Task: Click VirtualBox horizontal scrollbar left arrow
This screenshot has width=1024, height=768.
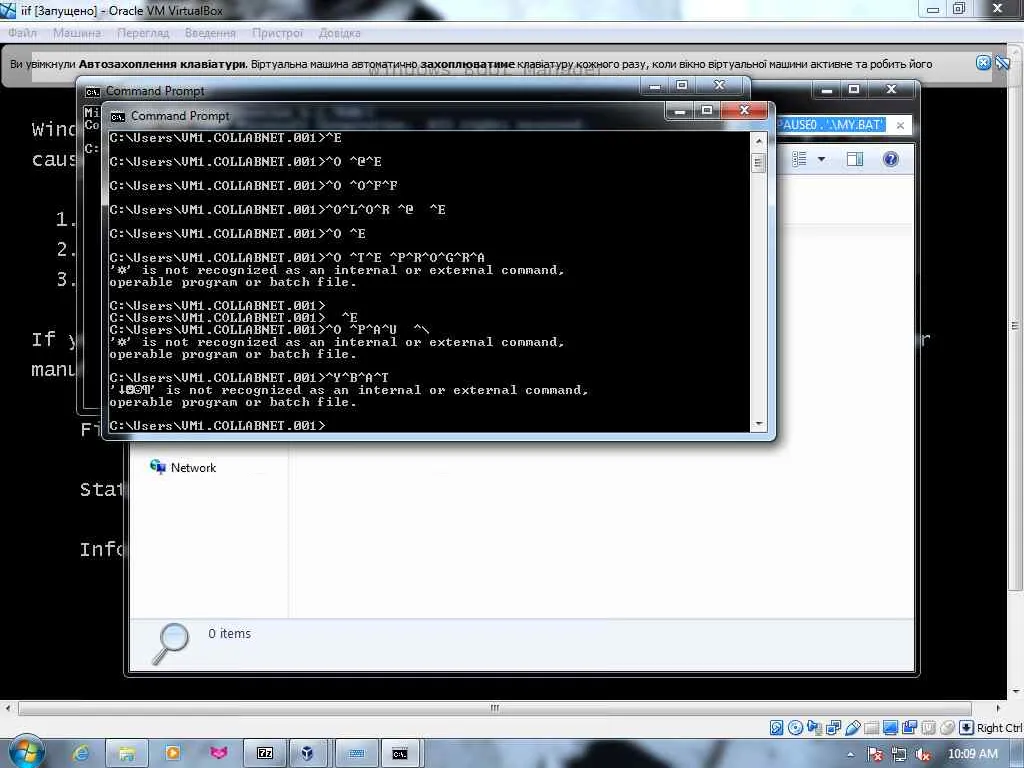Action: pyautogui.click(x=7, y=708)
